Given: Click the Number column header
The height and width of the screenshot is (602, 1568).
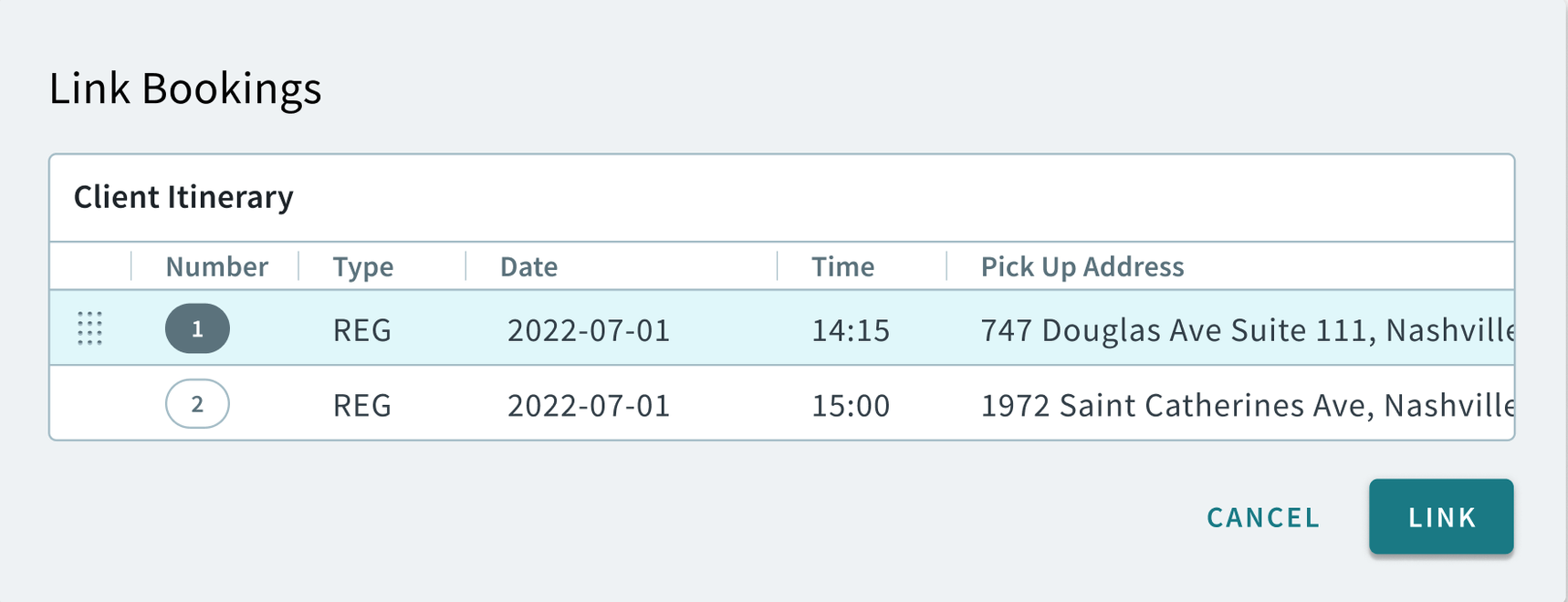Looking at the screenshot, I should [216, 266].
